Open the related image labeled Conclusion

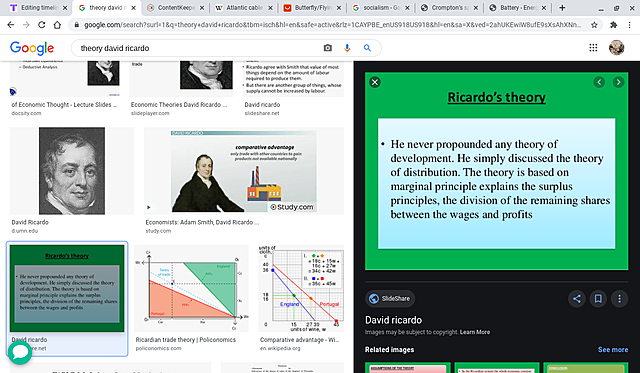pyautogui.click(x=585, y=367)
